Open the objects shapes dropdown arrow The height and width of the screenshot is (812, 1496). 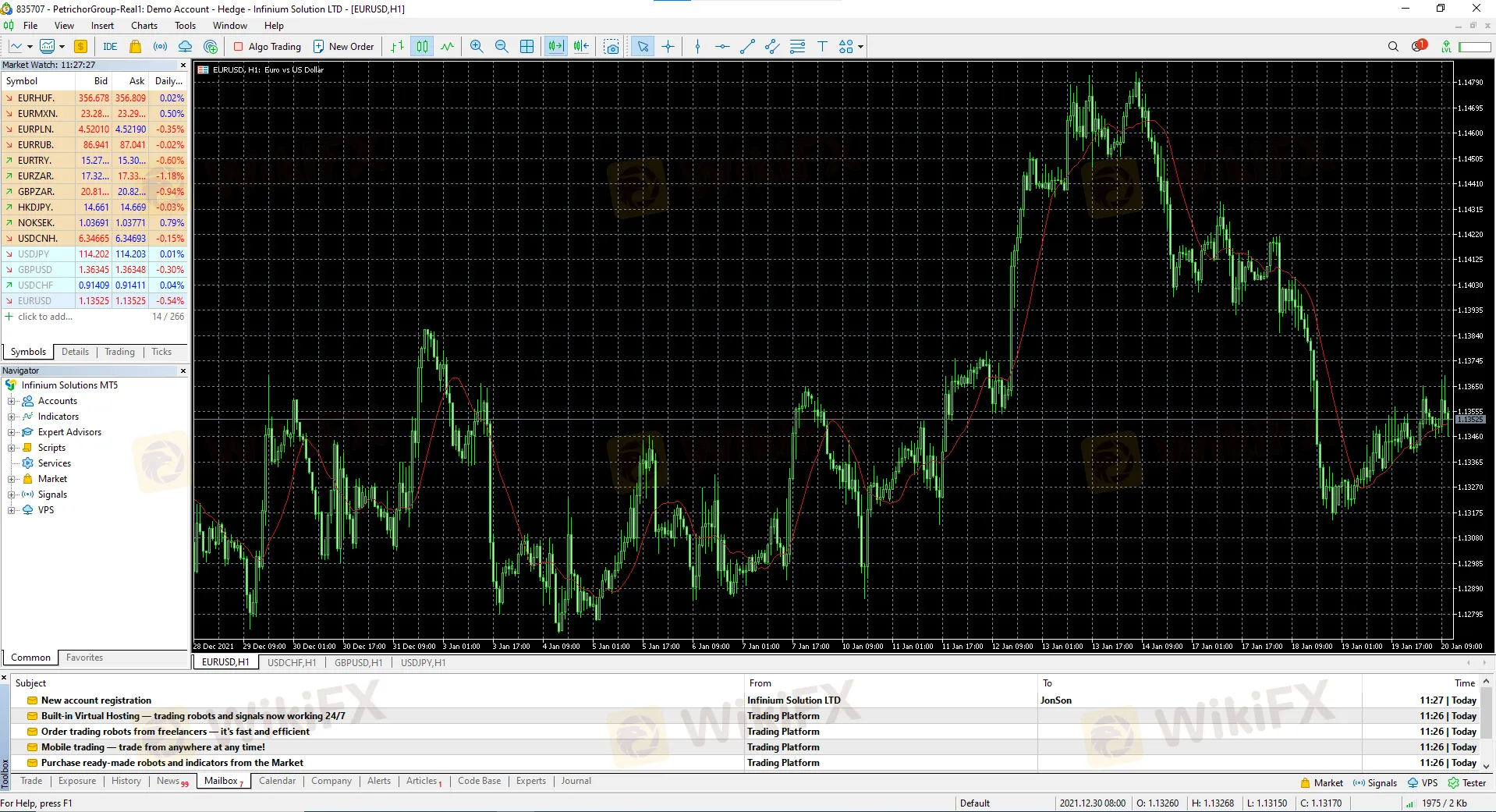tap(860, 47)
